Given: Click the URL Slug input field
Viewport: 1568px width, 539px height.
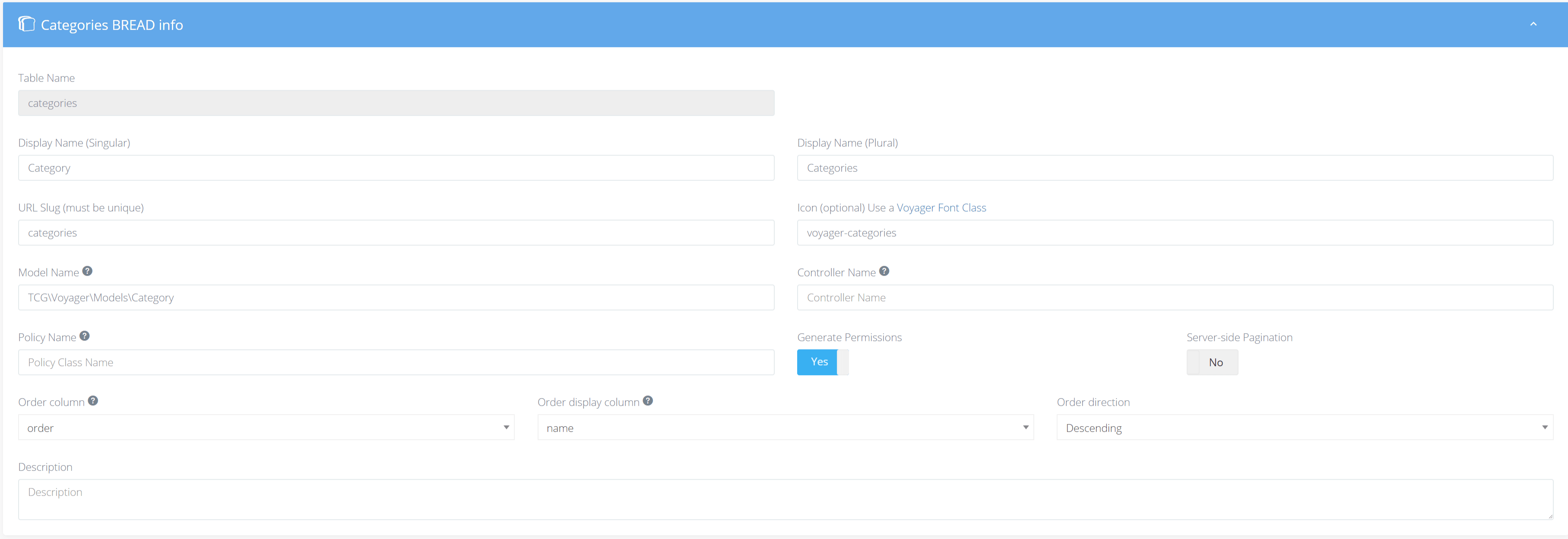Looking at the screenshot, I should (x=396, y=233).
